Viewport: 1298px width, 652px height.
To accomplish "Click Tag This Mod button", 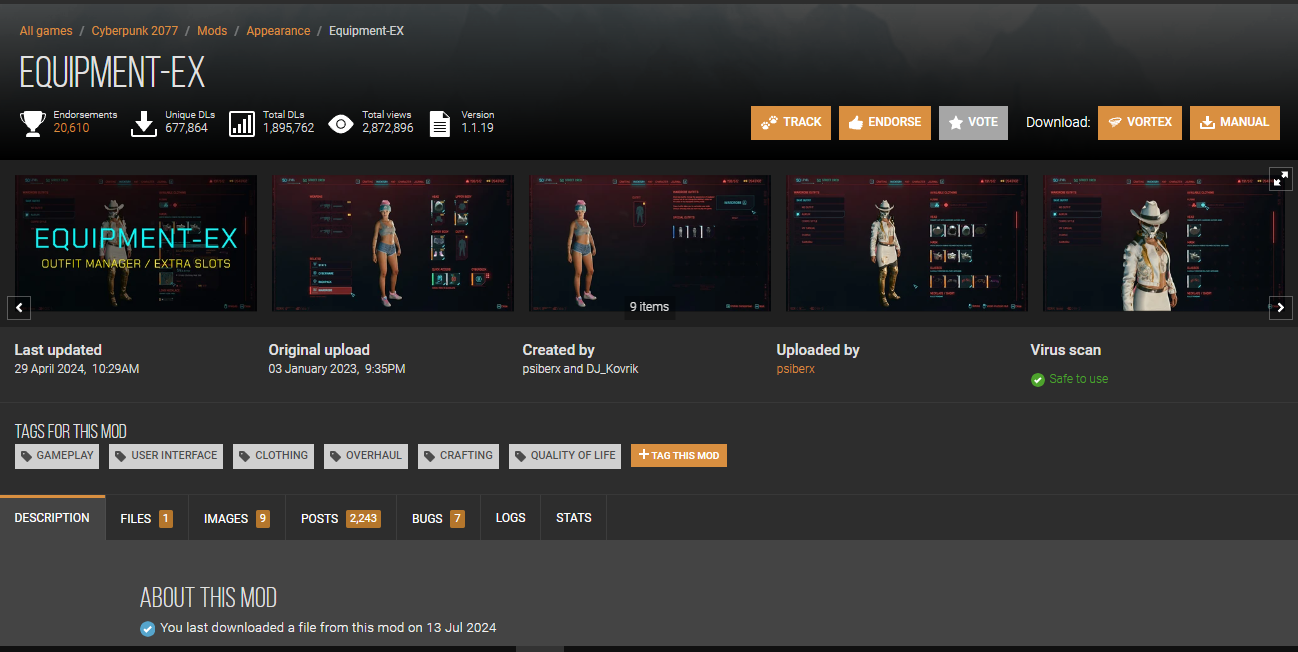I will coord(679,456).
